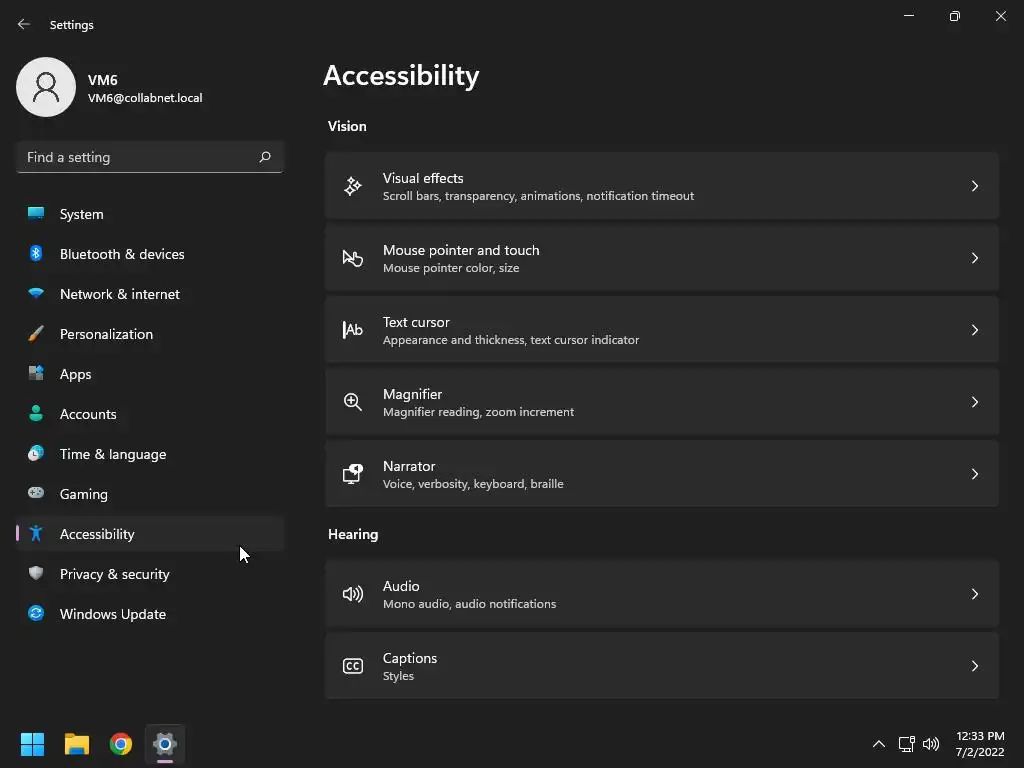Launch Google Chrome from the taskbar
Screen dimensions: 1024x768
click(x=121, y=744)
